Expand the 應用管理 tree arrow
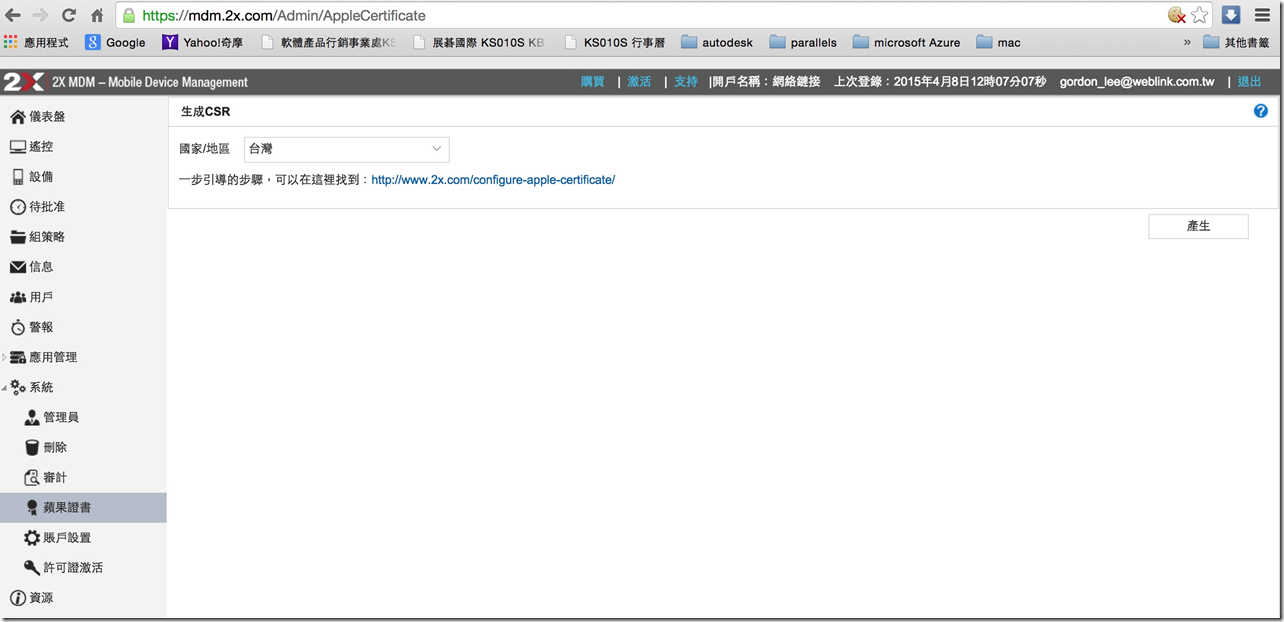Screen dimensions: 1284x622 [4, 357]
